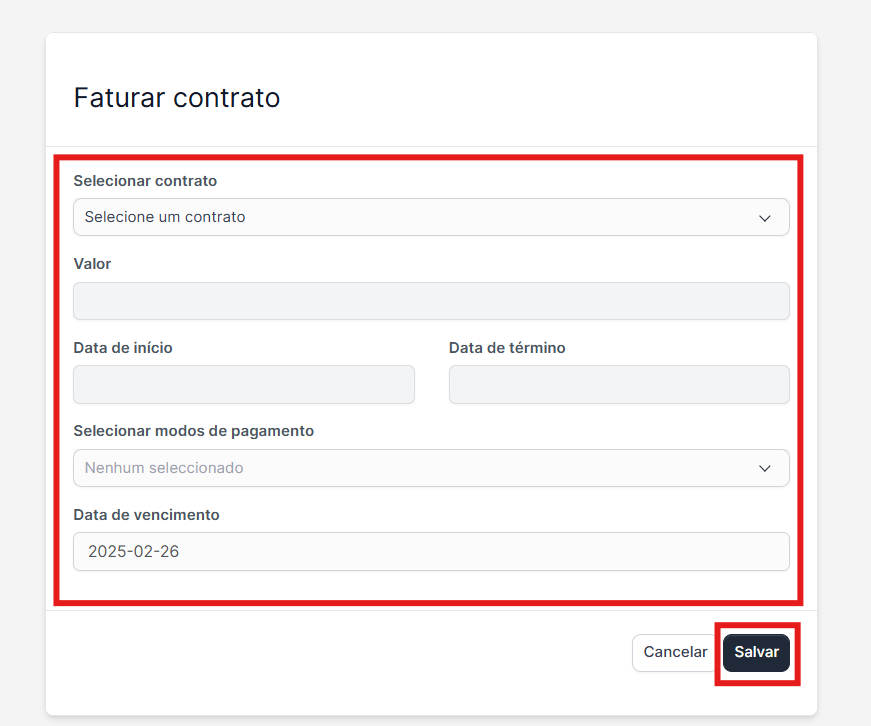Click the 'Data de vencimento' label

click(x=147, y=515)
